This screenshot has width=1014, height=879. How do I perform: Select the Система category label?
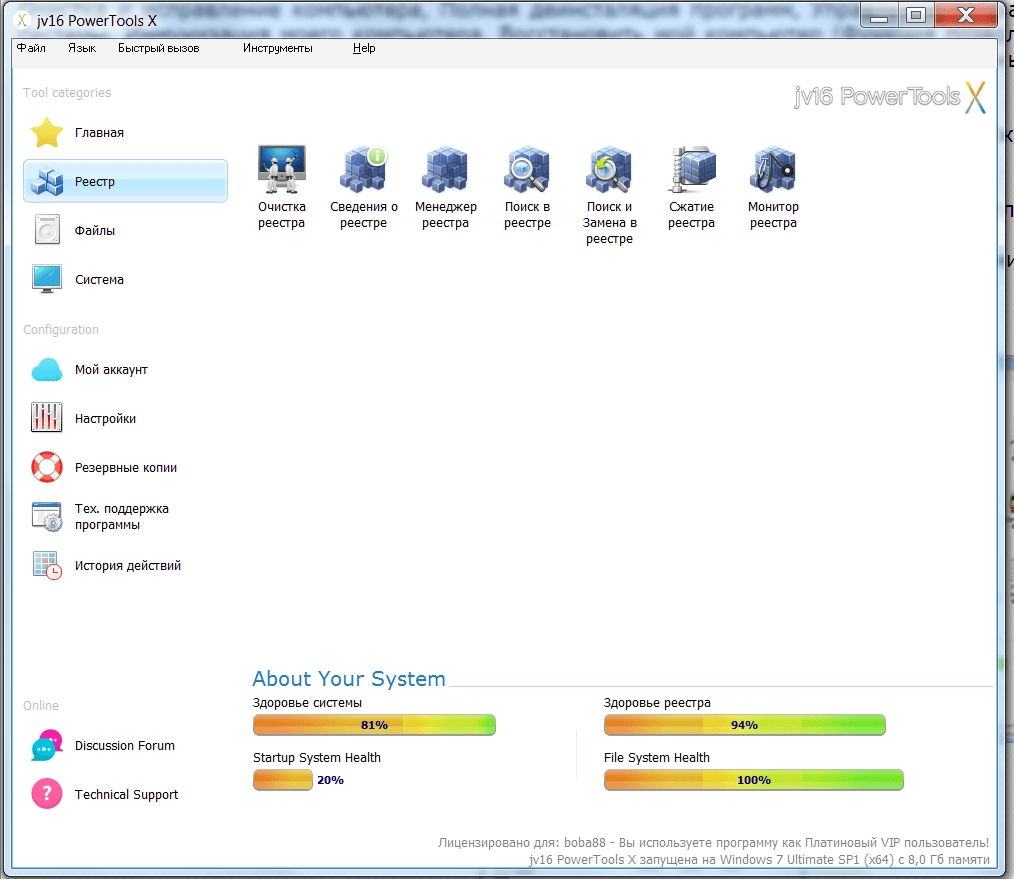point(100,279)
